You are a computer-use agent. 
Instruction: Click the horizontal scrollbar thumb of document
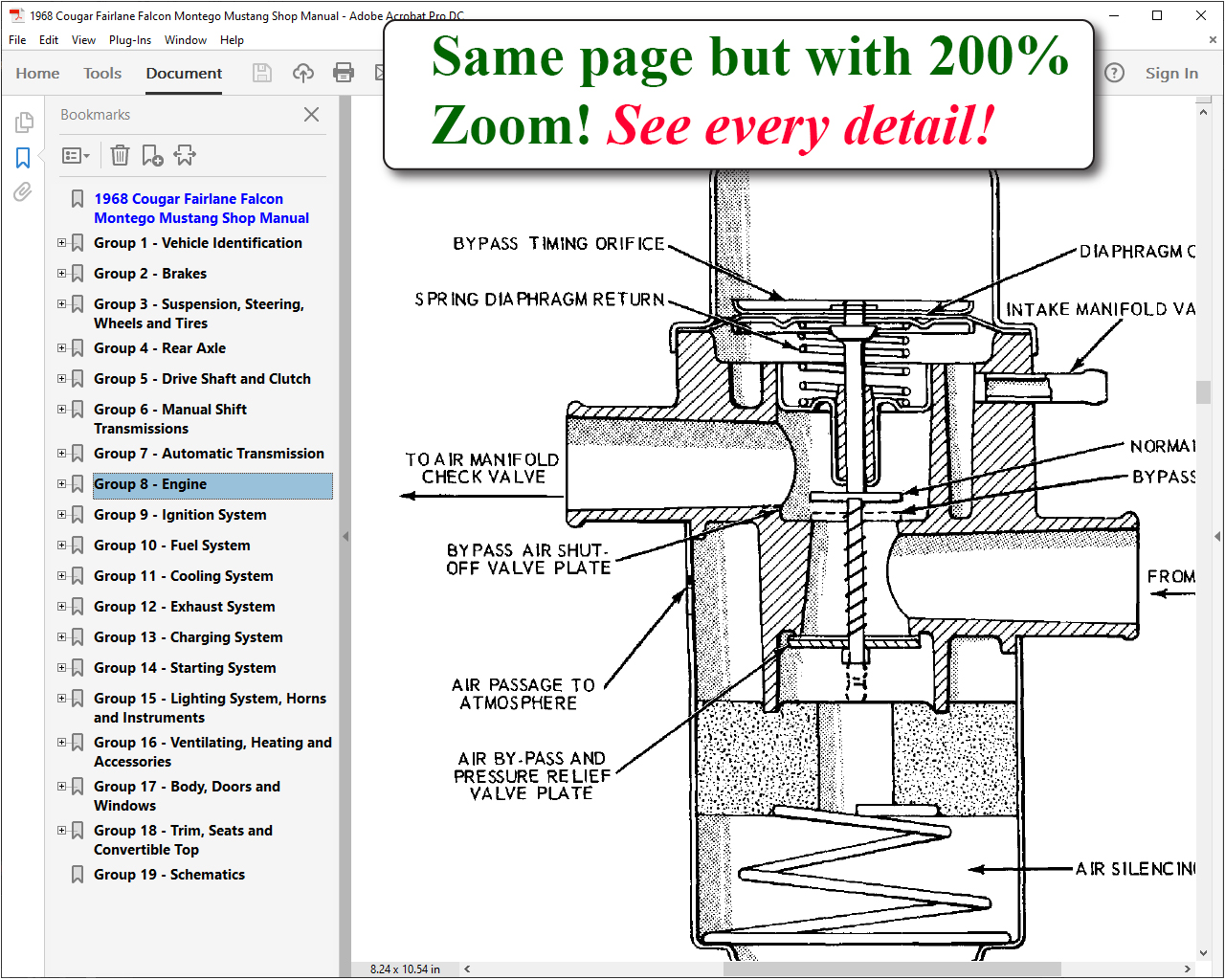(893, 969)
